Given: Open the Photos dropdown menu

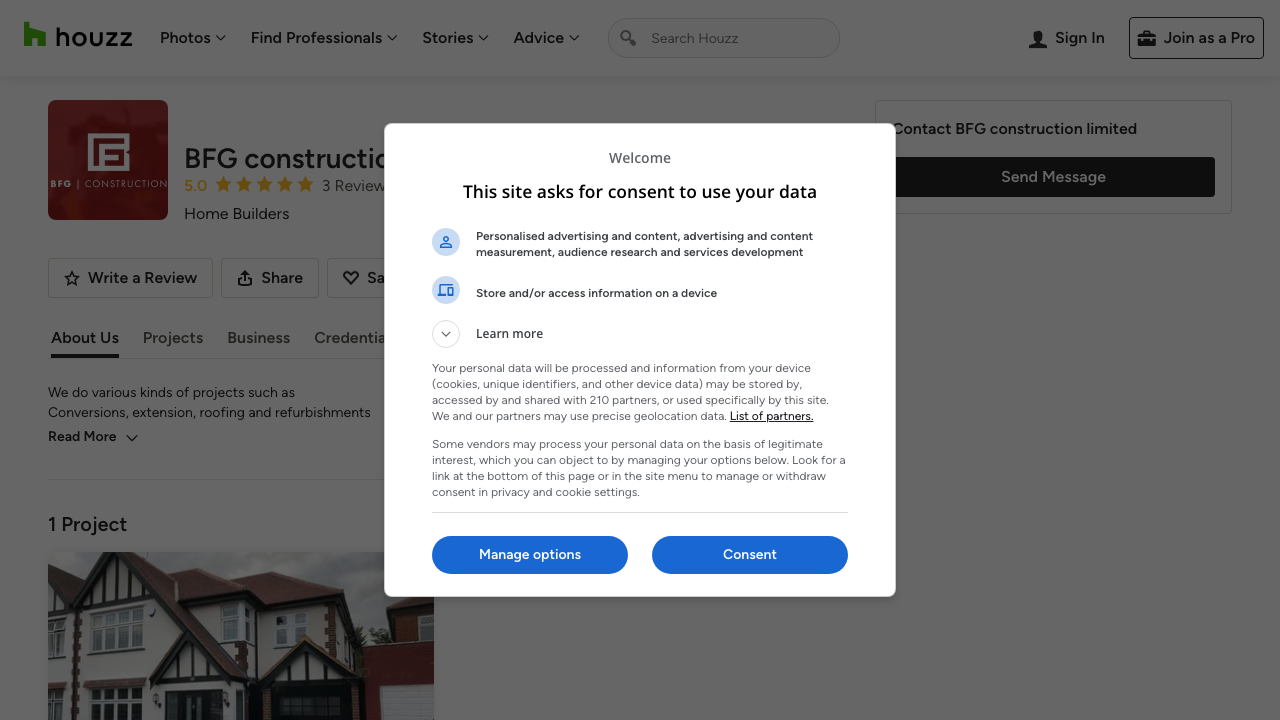Looking at the screenshot, I should pos(193,38).
